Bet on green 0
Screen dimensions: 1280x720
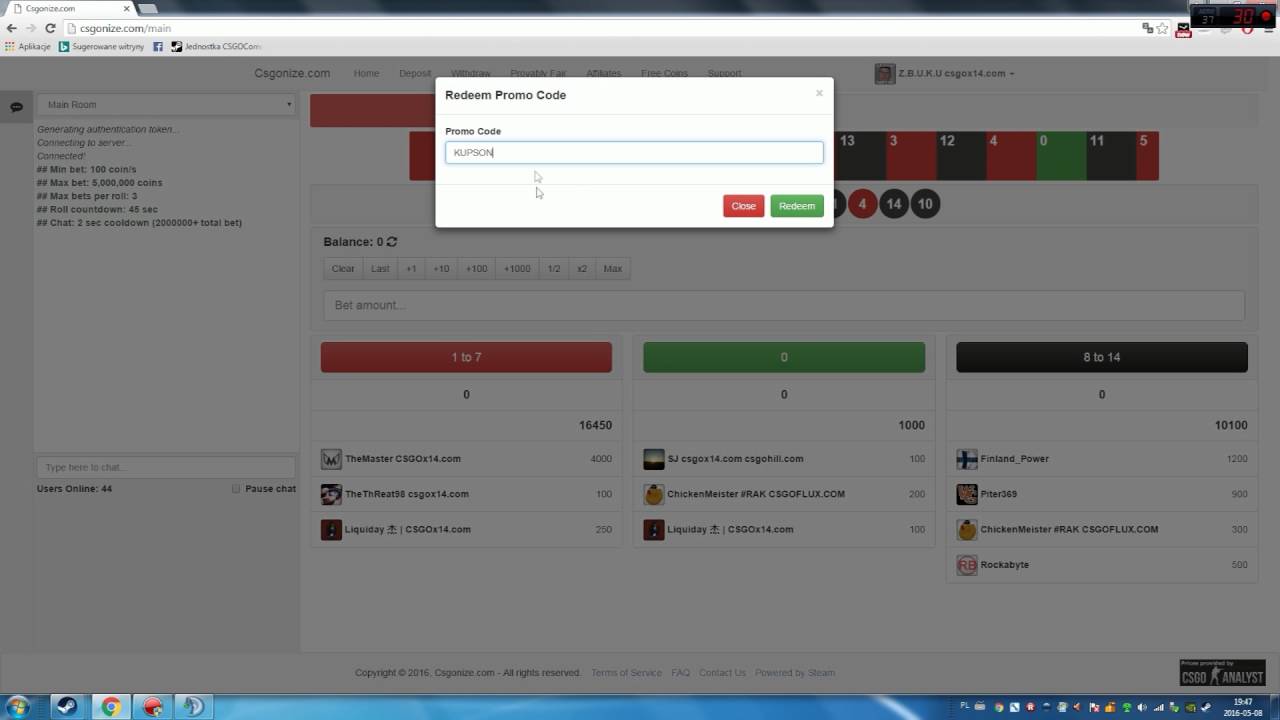click(784, 357)
